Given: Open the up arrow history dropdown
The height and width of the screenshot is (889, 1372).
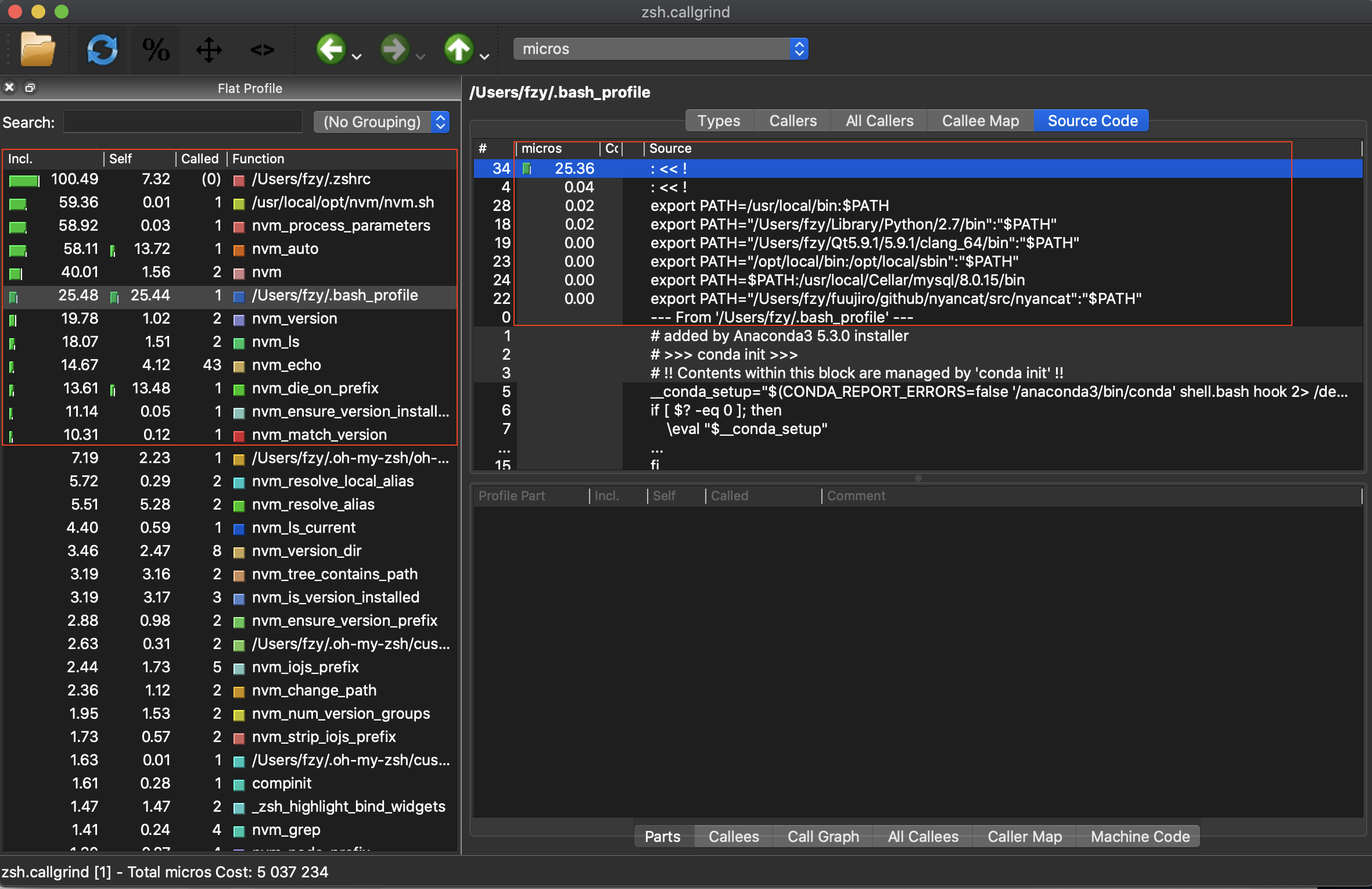Looking at the screenshot, I should [x=484, y=56].
